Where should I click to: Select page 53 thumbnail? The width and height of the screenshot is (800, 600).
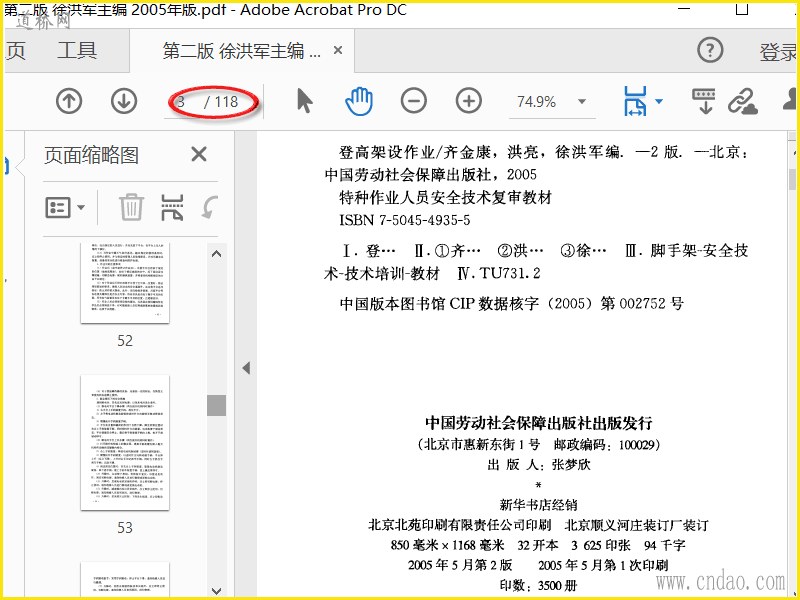click(x=125, y=443)
